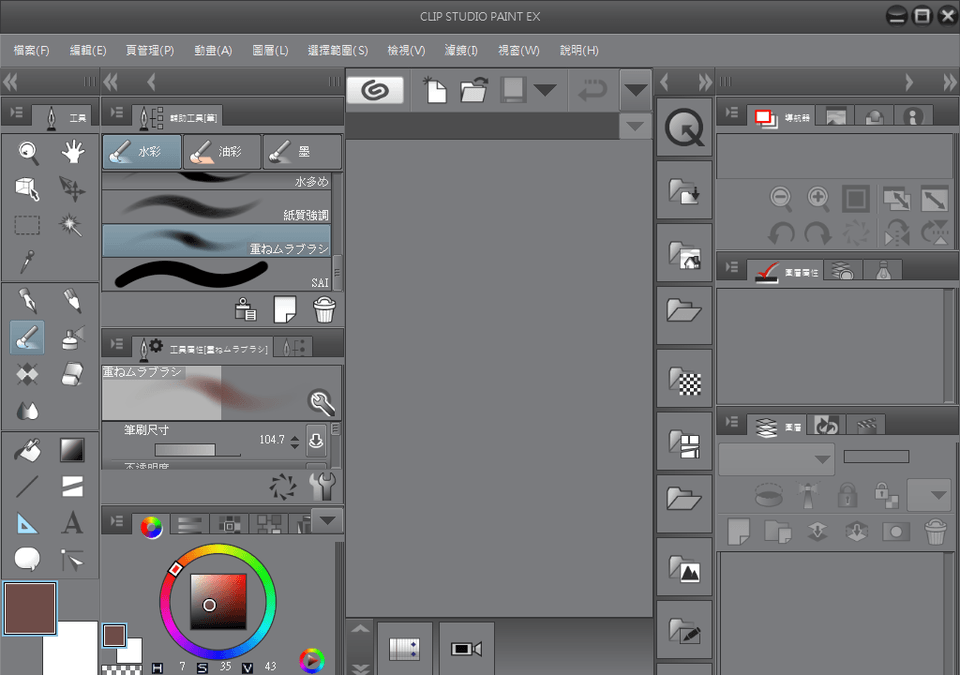Select the Frame border tool
The width and height of the screenshot is (960, 675).
[72, 487]
